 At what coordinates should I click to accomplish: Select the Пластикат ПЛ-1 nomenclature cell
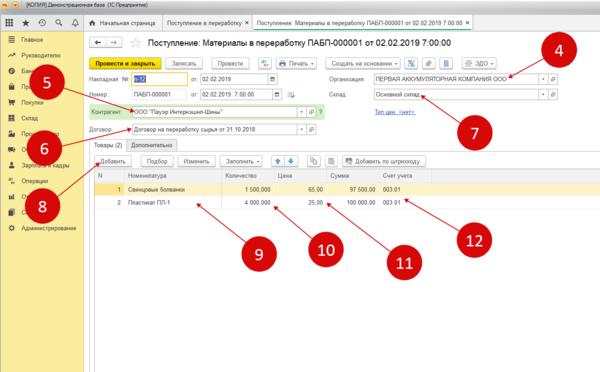click(x=173, y=202)
